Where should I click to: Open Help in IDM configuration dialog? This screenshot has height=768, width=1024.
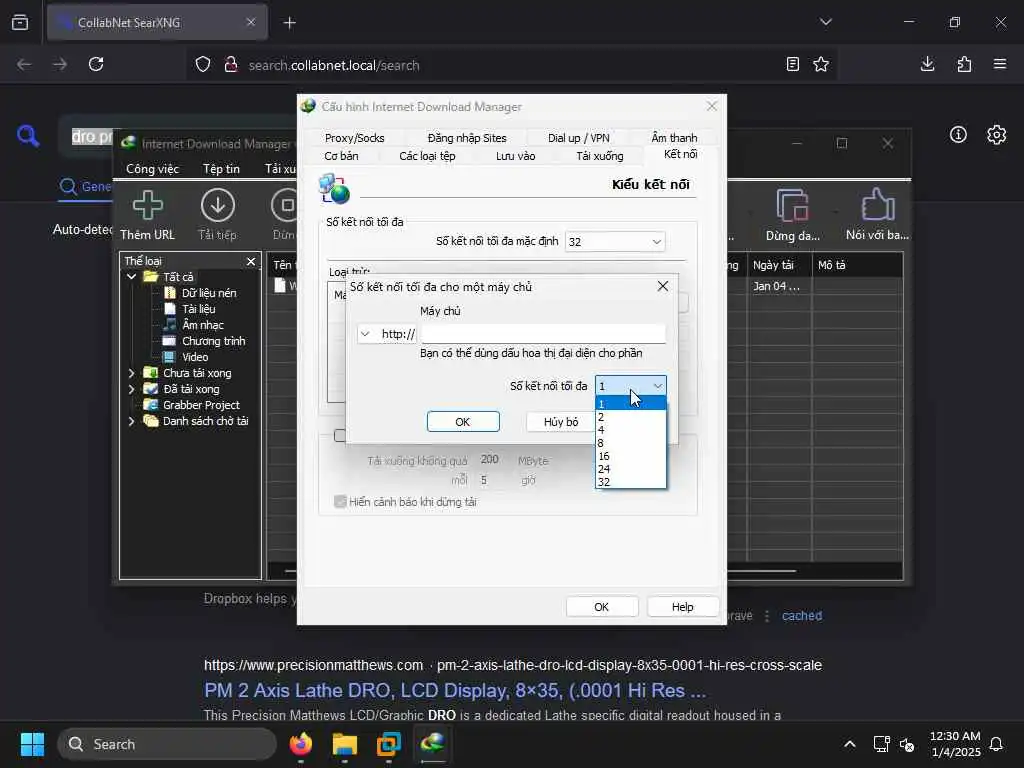[x=682, y=607]
